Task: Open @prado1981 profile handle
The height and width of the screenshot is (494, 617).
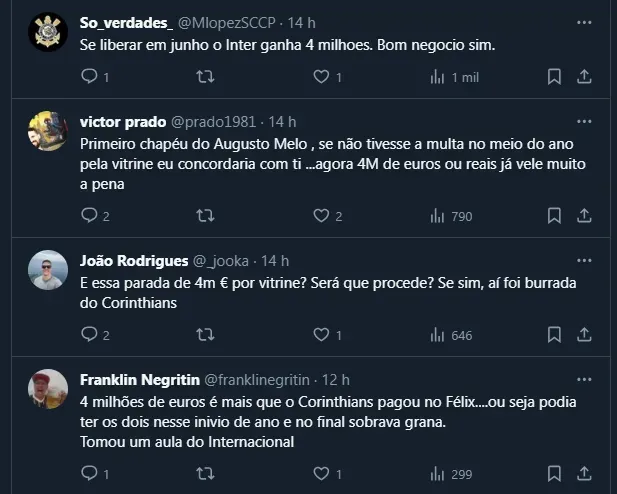Action: [212, 121]
